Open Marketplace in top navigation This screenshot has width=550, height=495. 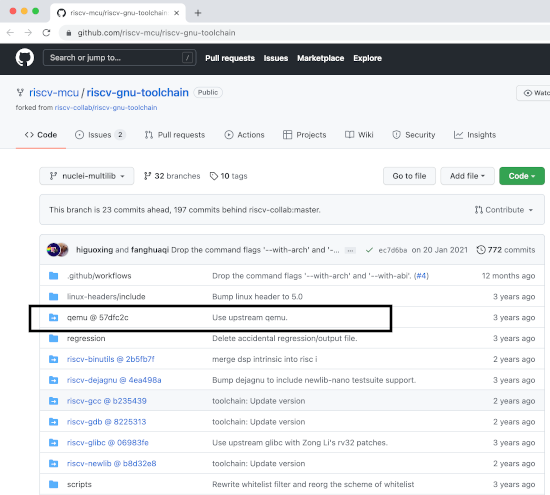(x=321, y=58)
